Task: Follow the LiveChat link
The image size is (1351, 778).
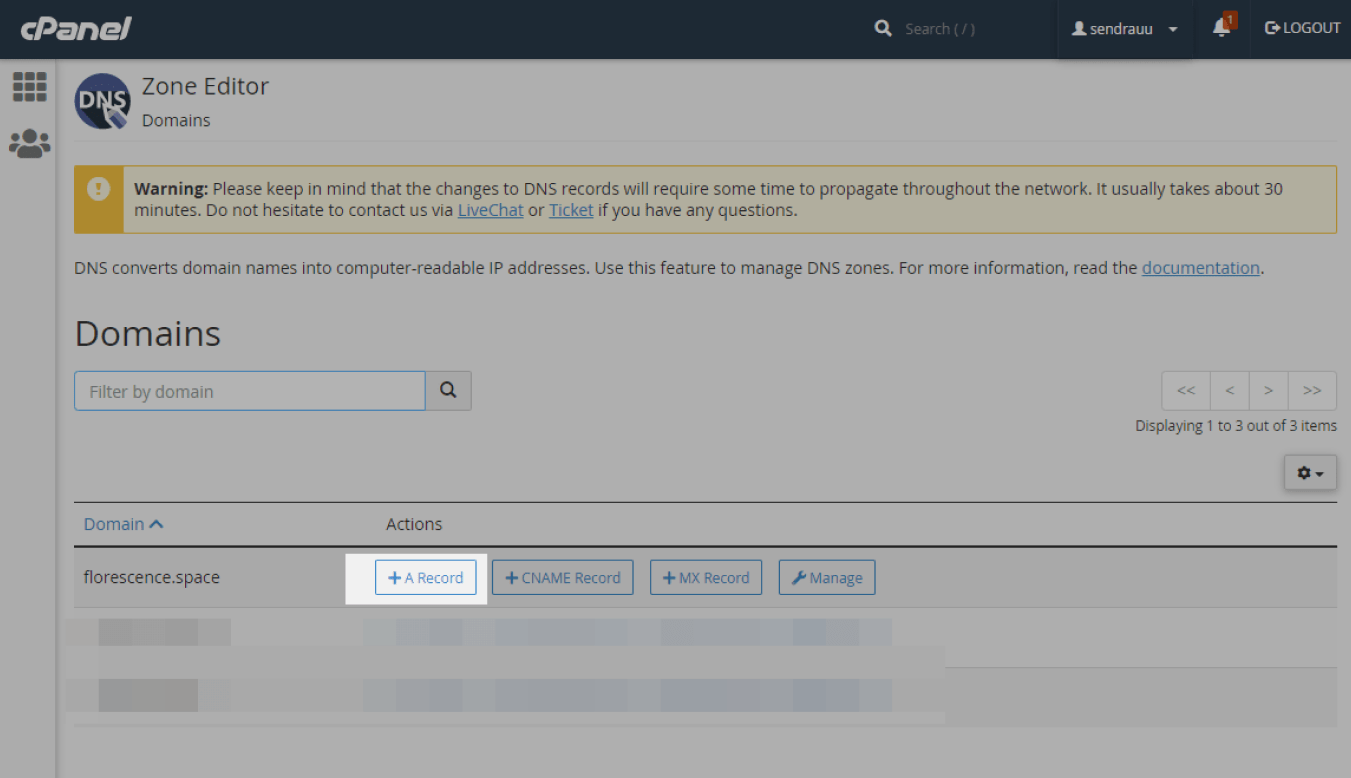Action: [490, 210]
